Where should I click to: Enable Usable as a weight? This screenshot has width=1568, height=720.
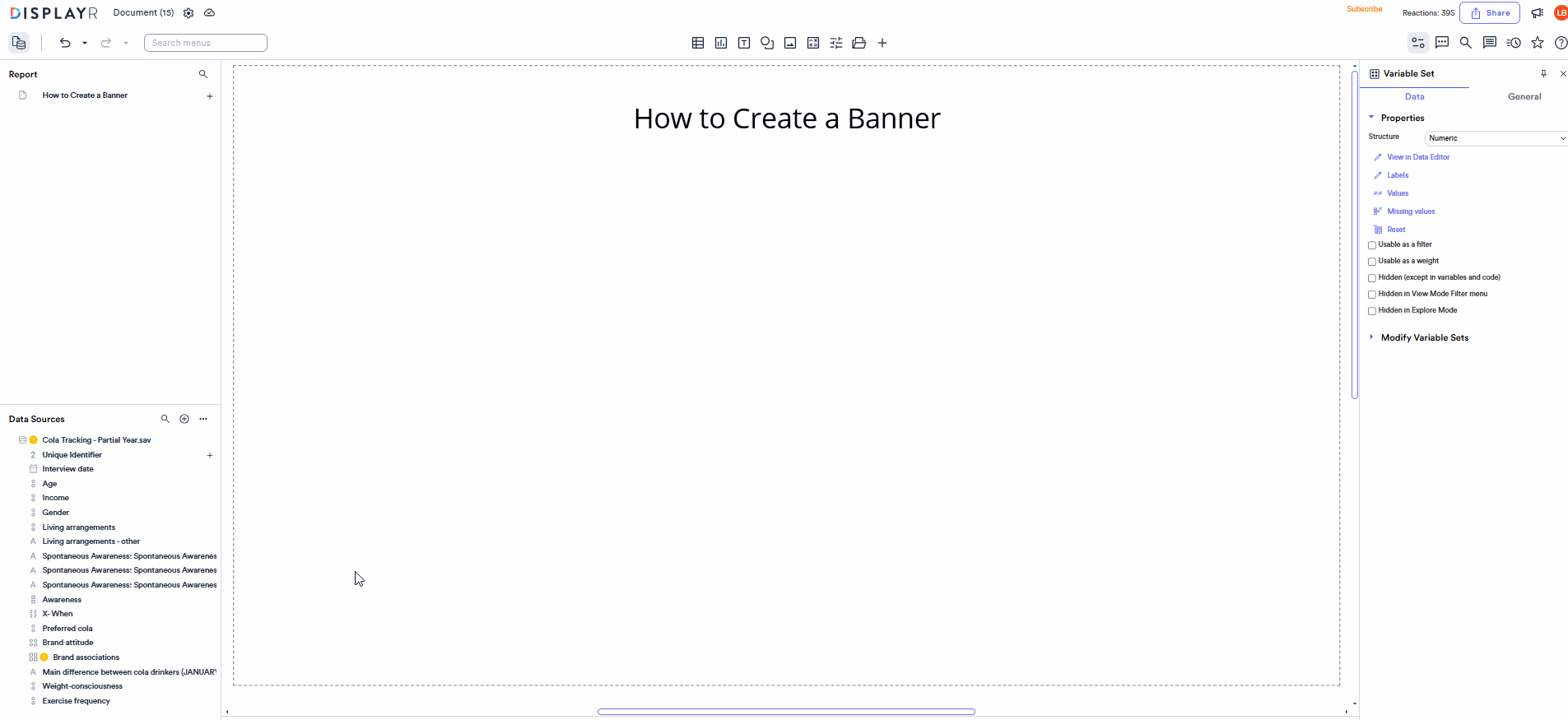1372,262
